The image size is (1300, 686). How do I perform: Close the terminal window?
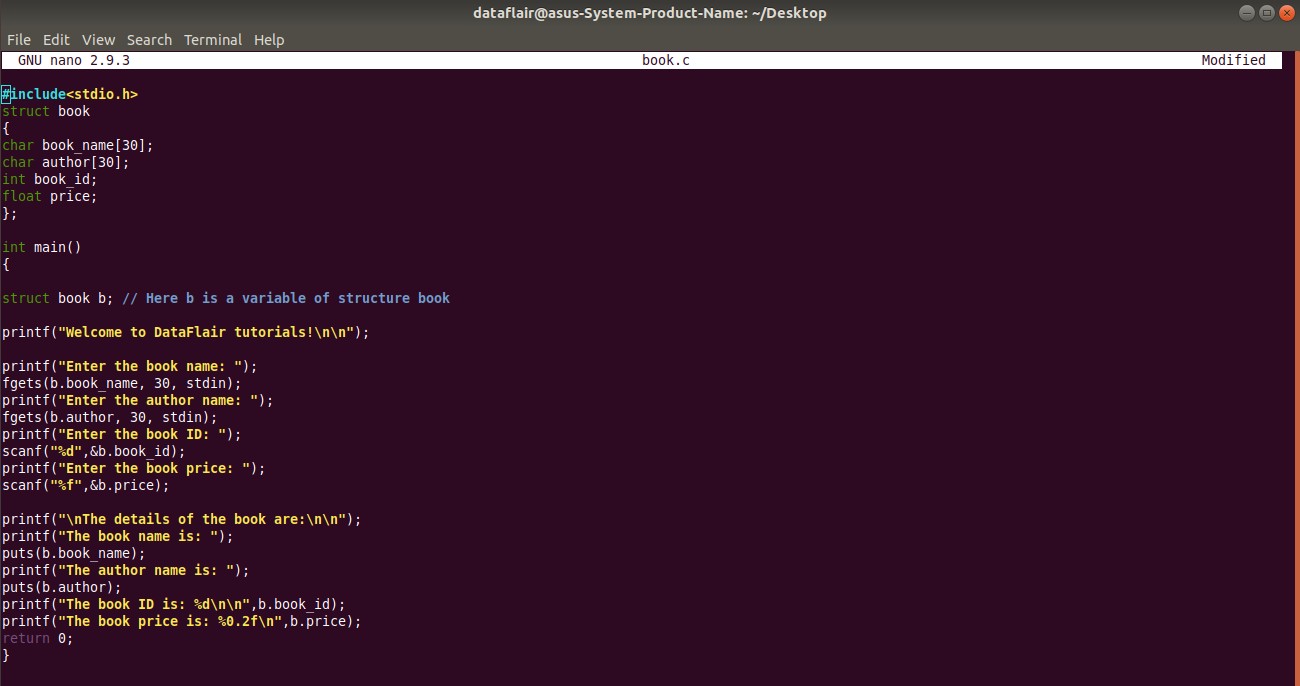point(1286,13)
